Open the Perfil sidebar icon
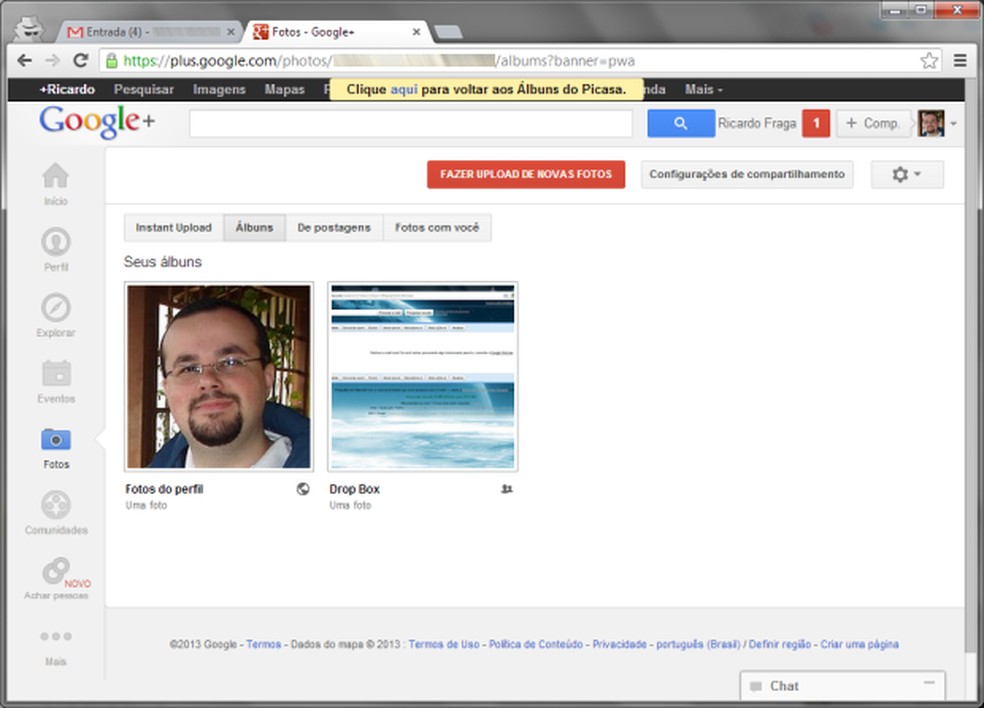 pyautogui.click(x=55, y=242)
